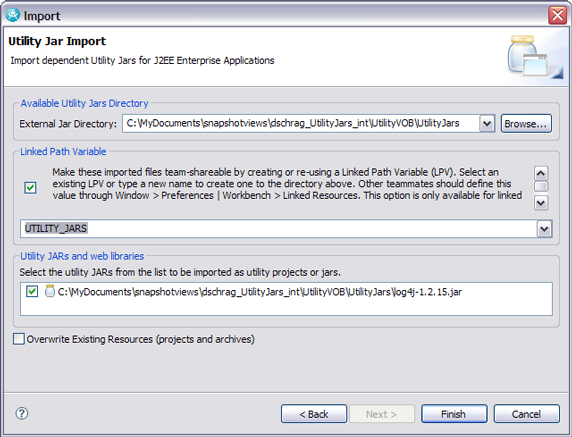This screenshot has width=572, height=437.
Task: Toggle the Linked Path Variable checkbox
Action: click(x=30, y=187)
